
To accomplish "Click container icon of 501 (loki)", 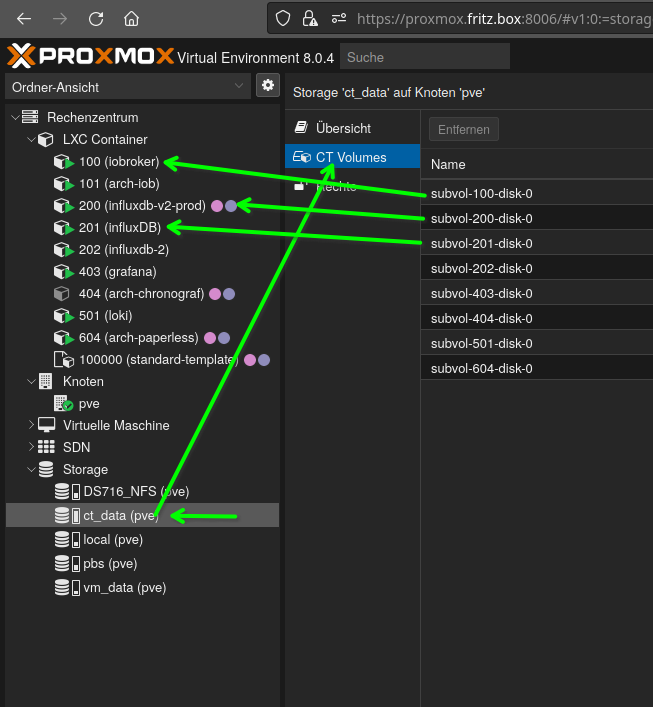I will [x=63, y=316].
